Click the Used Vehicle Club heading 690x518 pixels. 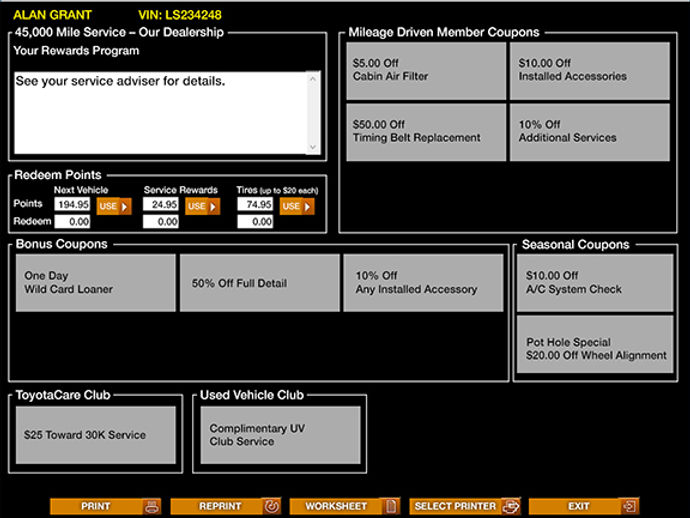pyautogui.click(x=252, y=395)
